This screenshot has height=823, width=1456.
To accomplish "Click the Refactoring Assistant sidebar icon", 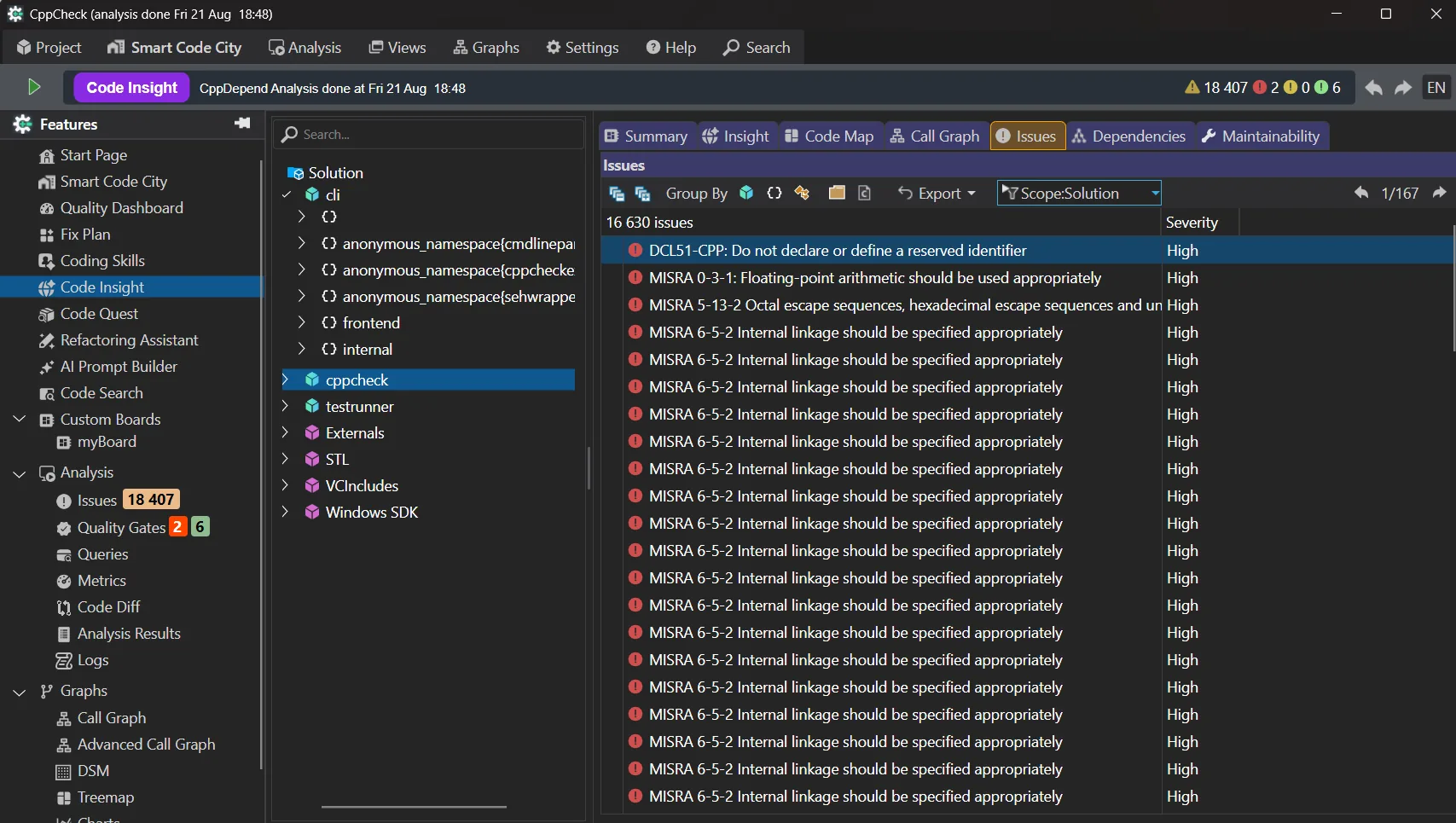I will [47, 340].
